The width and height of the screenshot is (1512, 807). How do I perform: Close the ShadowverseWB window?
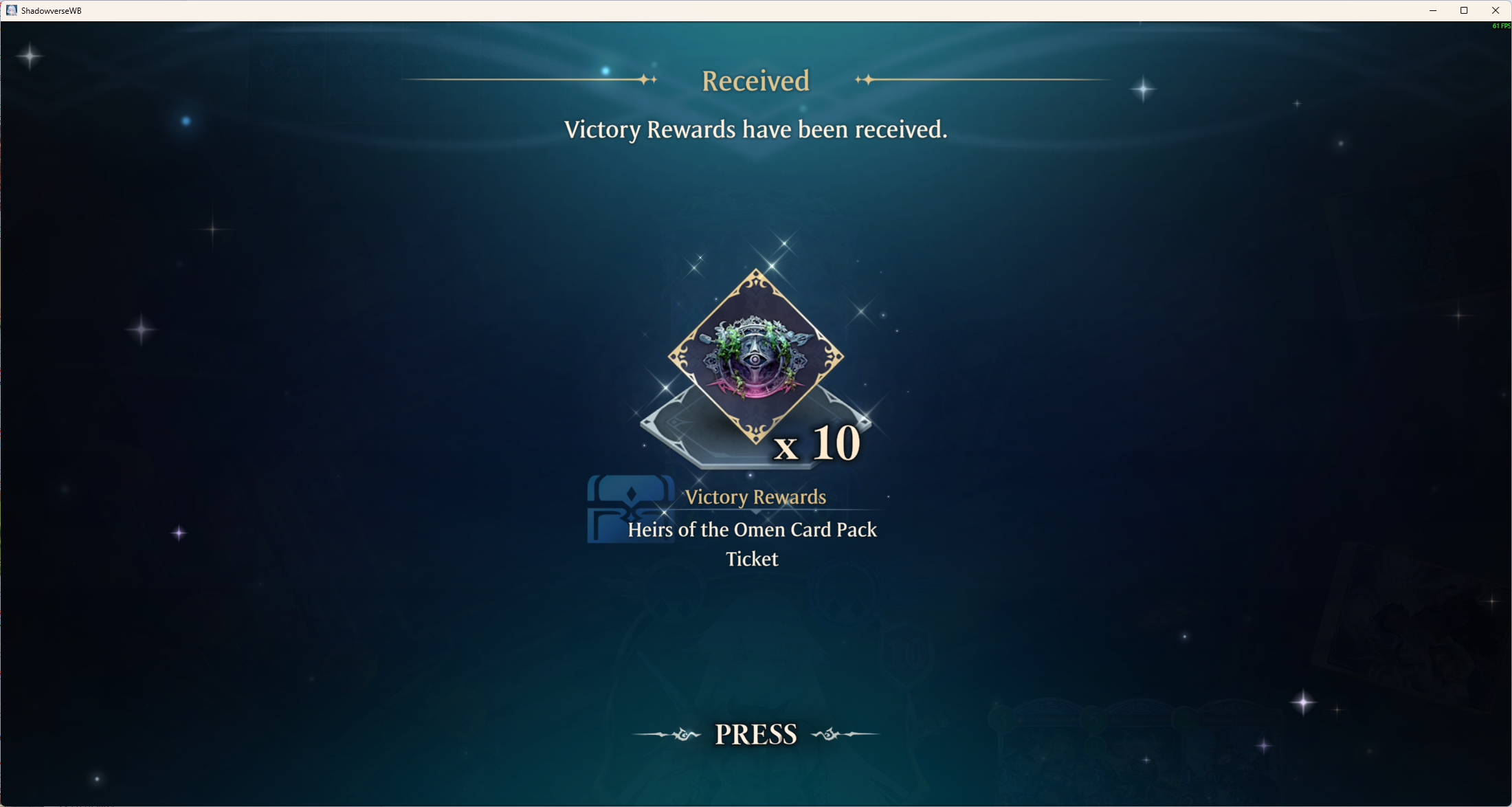pos(1496,10)
